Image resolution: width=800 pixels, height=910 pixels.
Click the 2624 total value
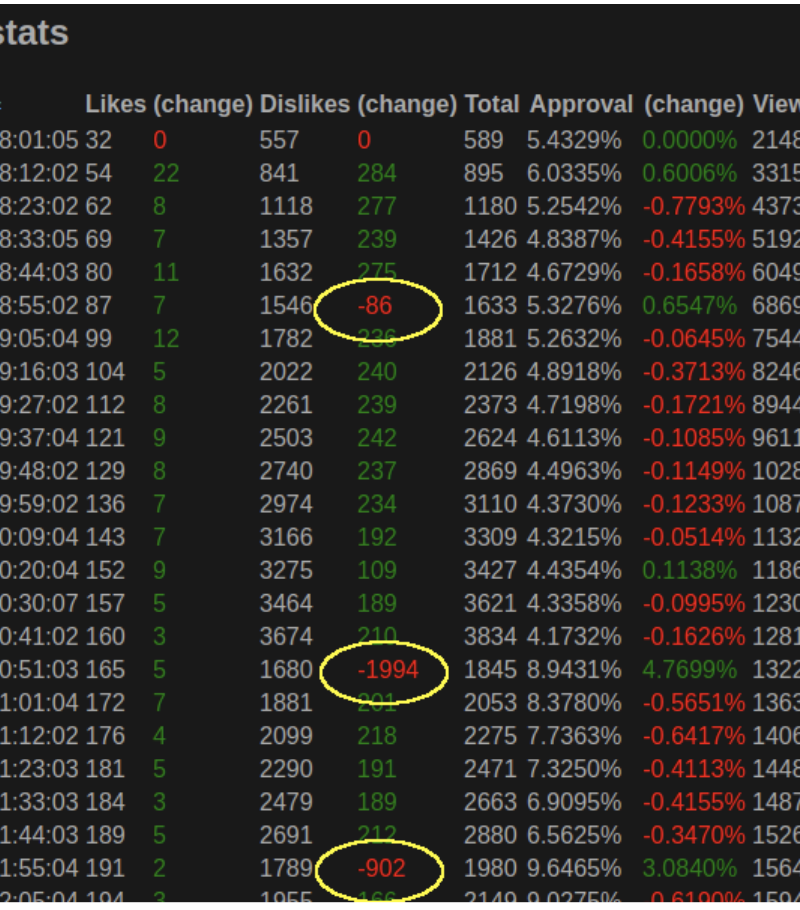(490, 438)
